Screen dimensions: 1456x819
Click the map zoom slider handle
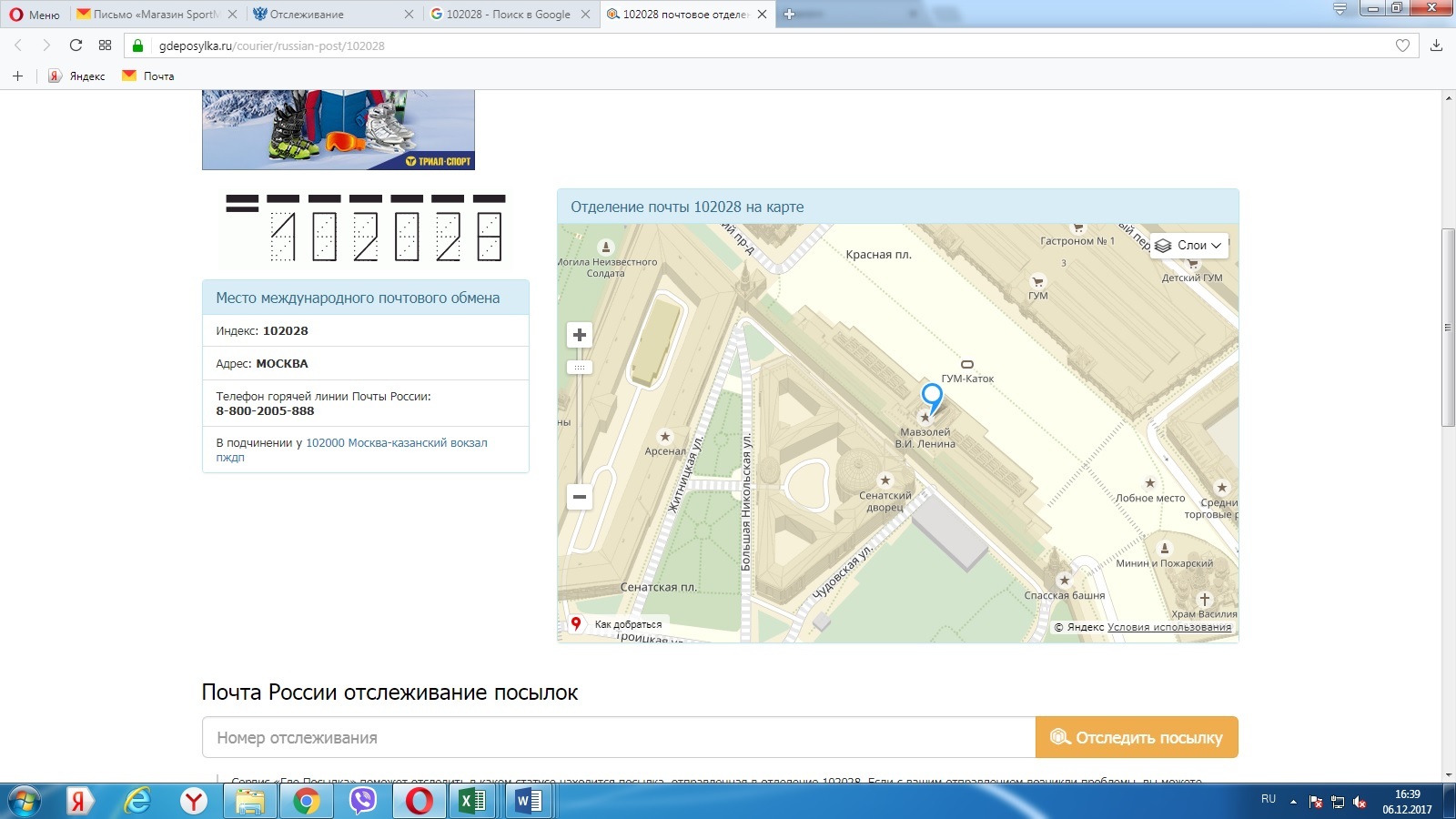coord(580,368)
